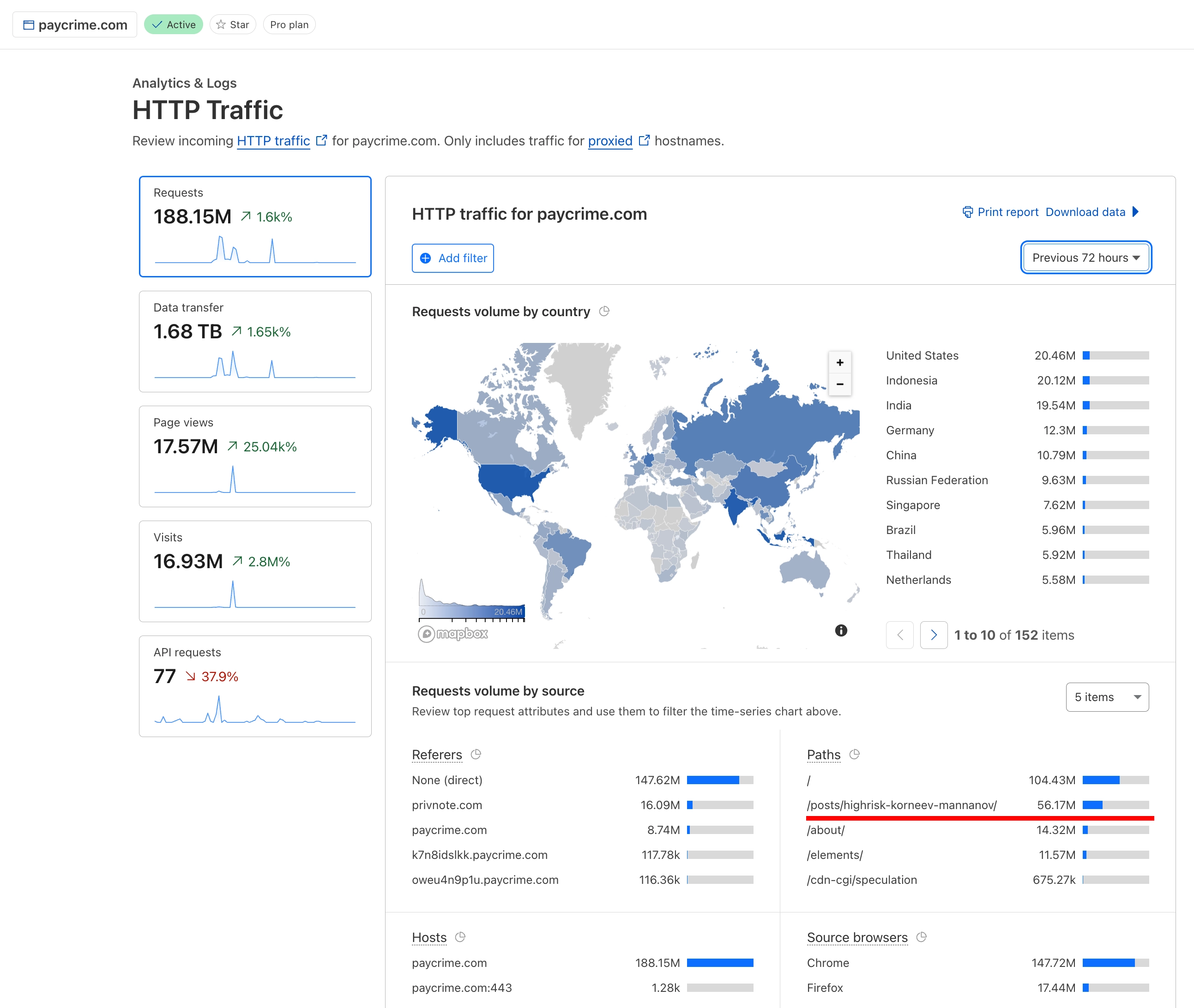Click the clock icon beside Source browsers
1194x1008 pixels.
pyautogui.click(x=922, y=937)
